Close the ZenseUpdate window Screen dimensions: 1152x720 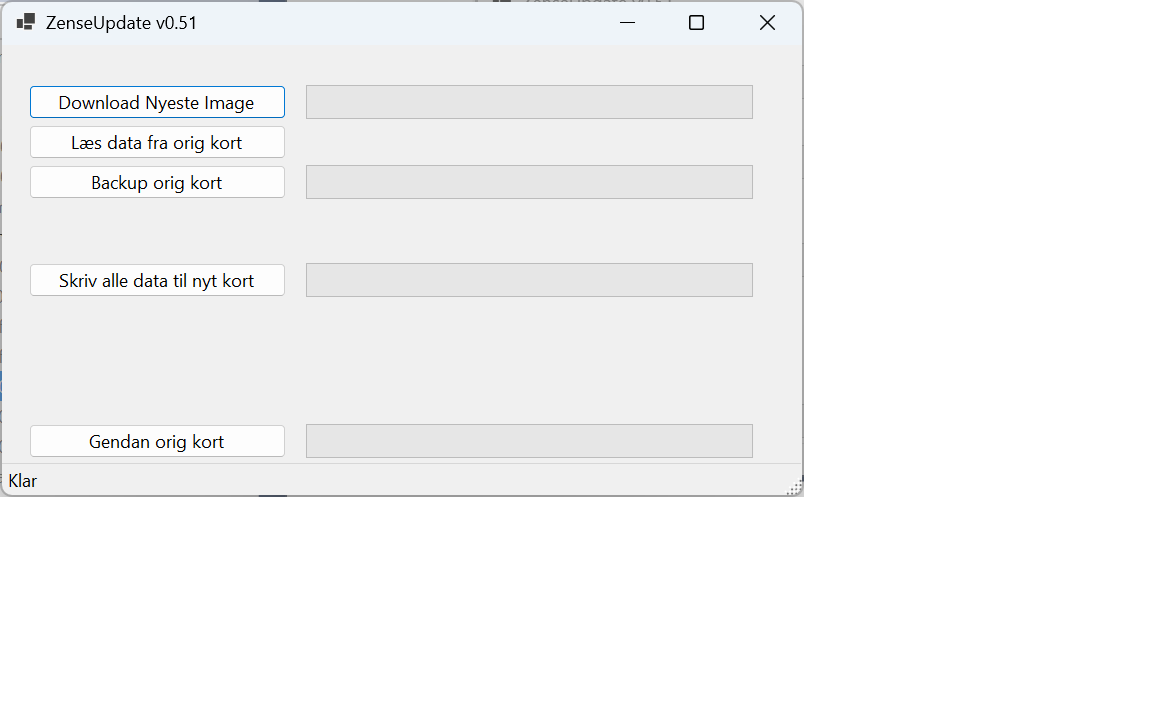coord(767,22)
